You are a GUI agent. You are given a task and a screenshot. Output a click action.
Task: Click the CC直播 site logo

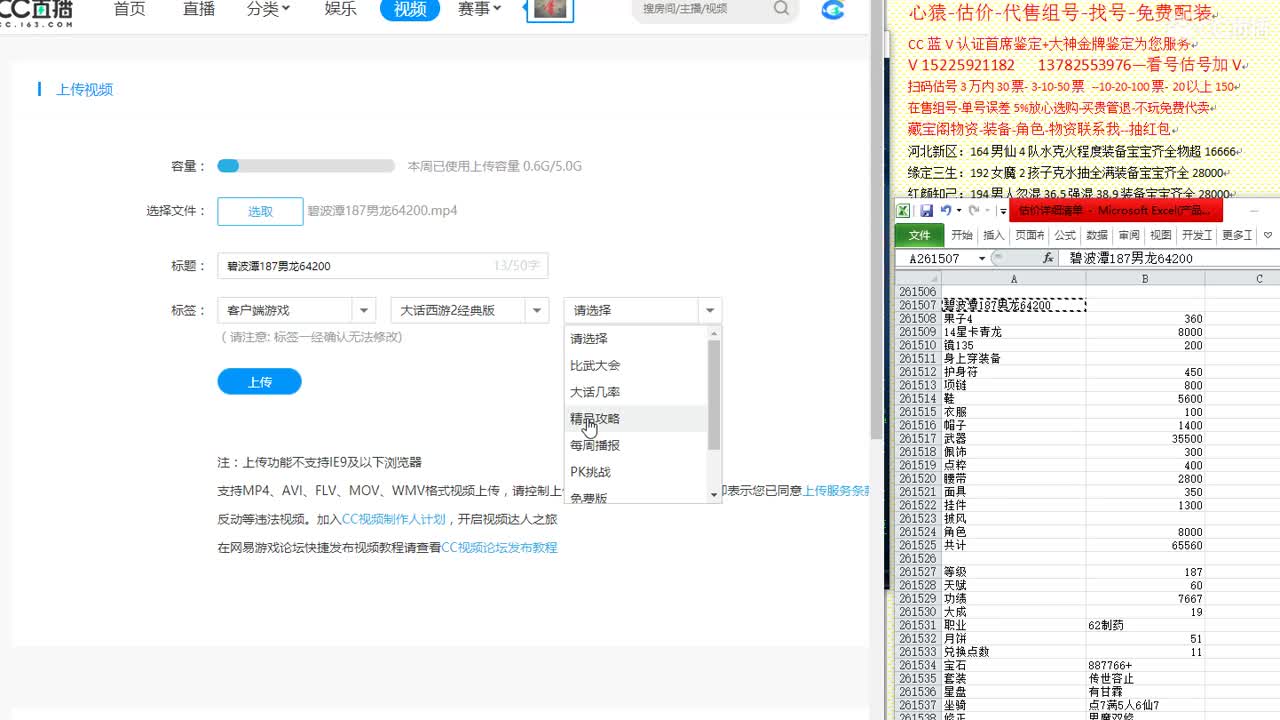[x=36, y=11]
